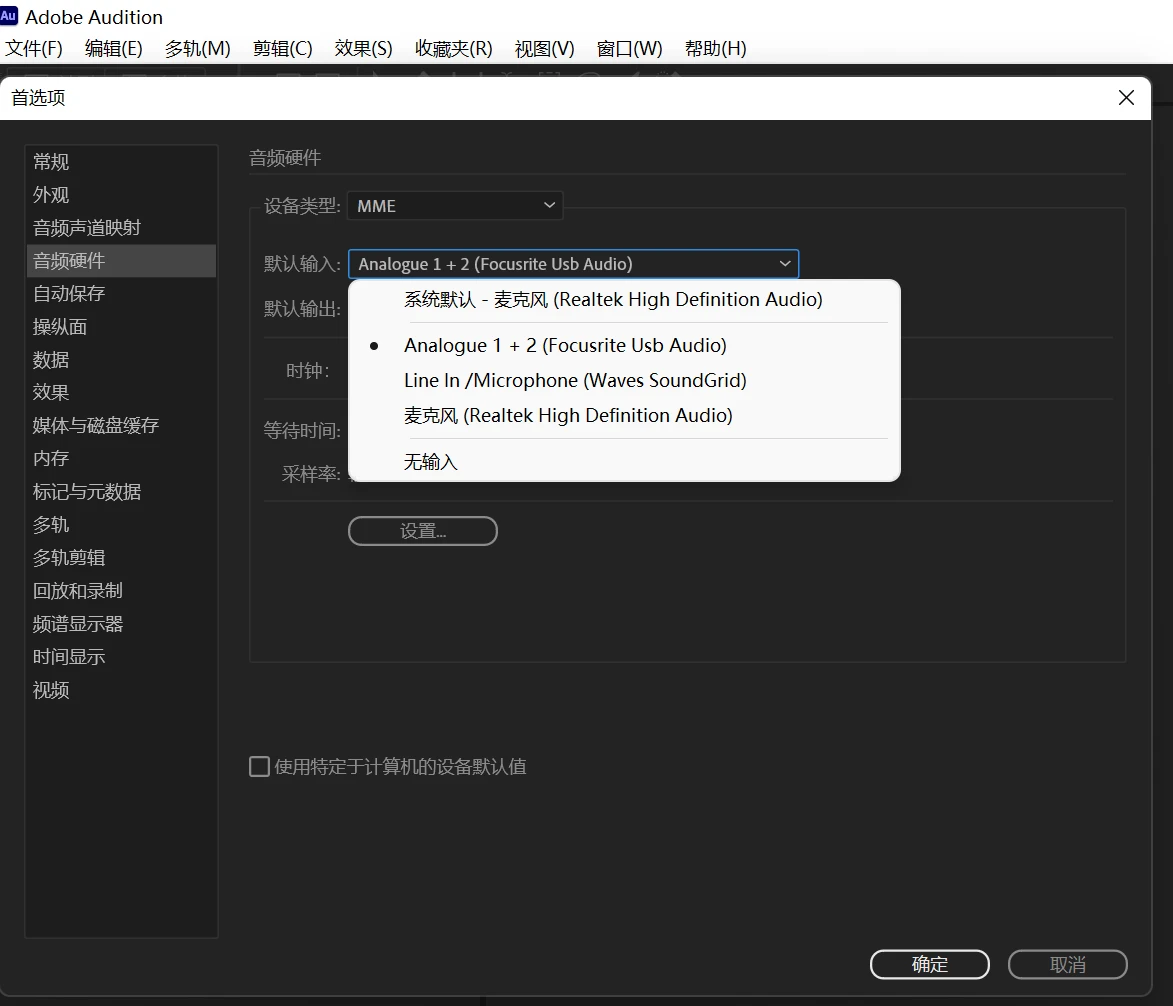This screenshot has width=1173, height=1006.
Task: Open the 帮助(H) menu
Action: click(x=716, y=49)
